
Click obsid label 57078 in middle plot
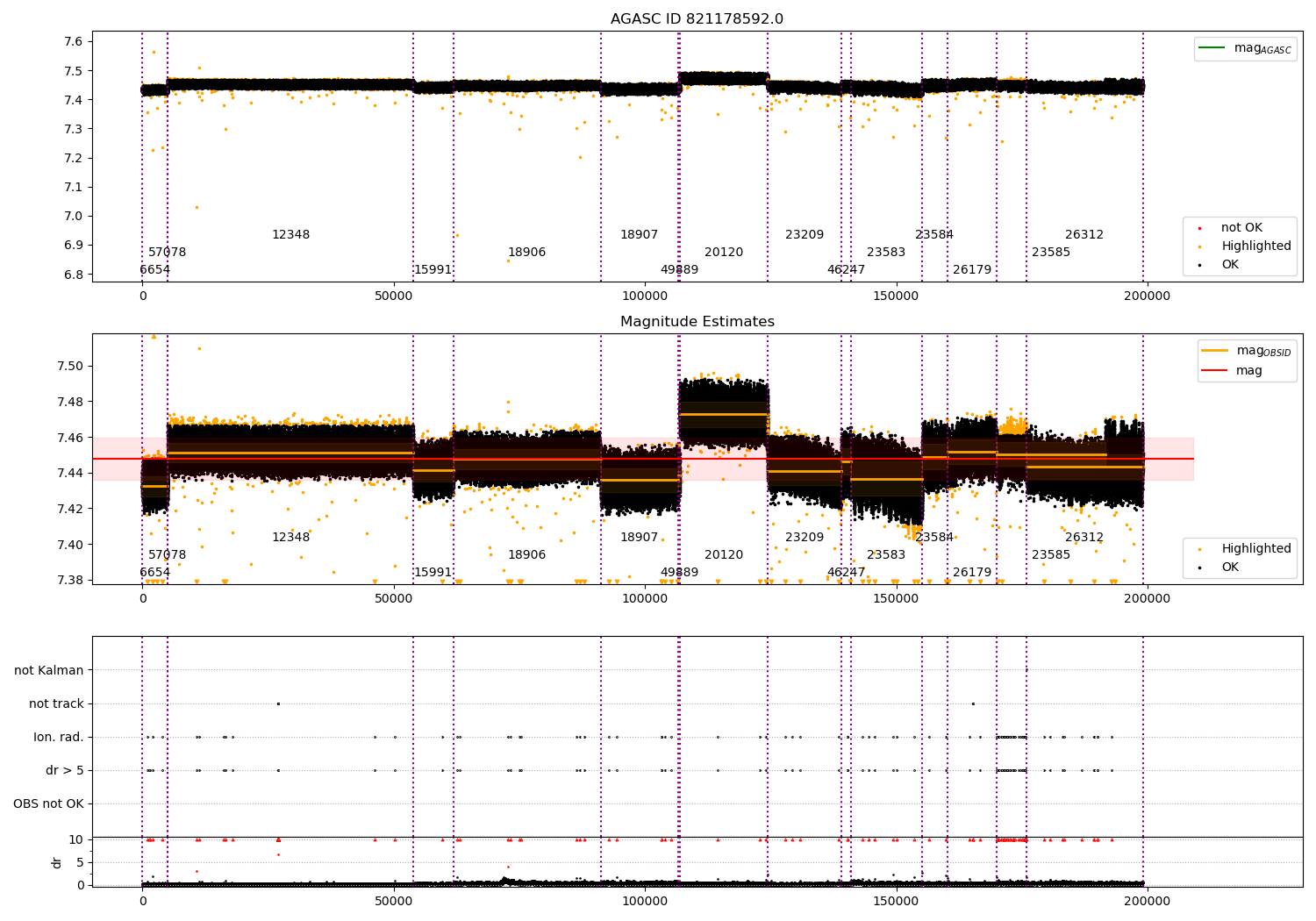coord(168,555)
